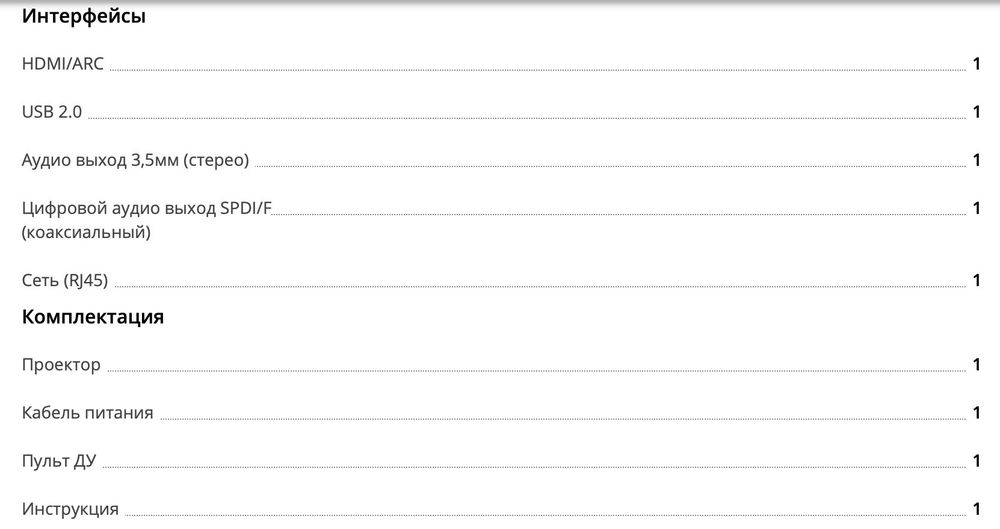Viewport: 1000px width, 529px height.
Task: Select the Инструкция quantity value
Action: point(976,509)
